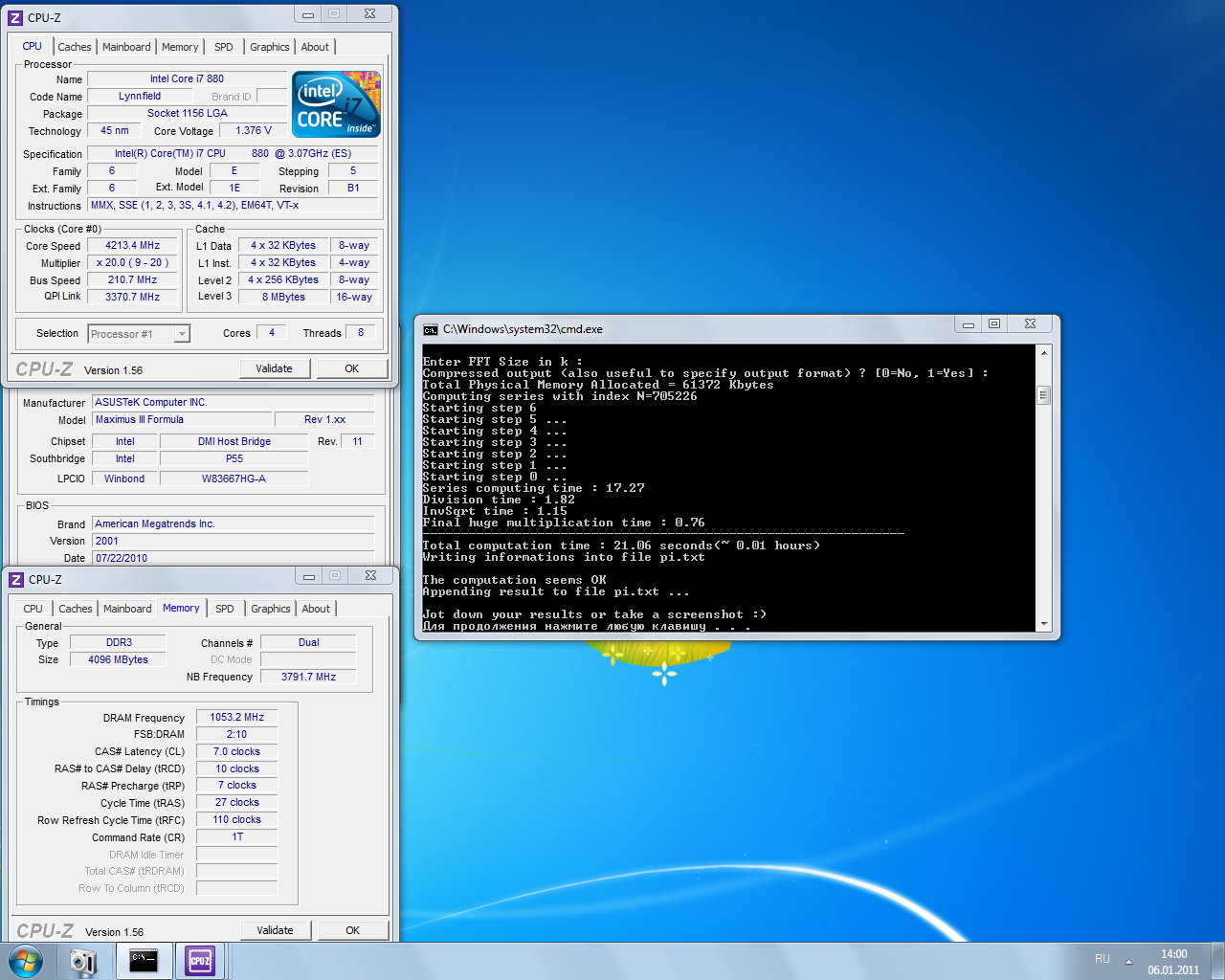
Task: Click the NB Frequency value 3791.7 MHz
Action: coord(308,677)
